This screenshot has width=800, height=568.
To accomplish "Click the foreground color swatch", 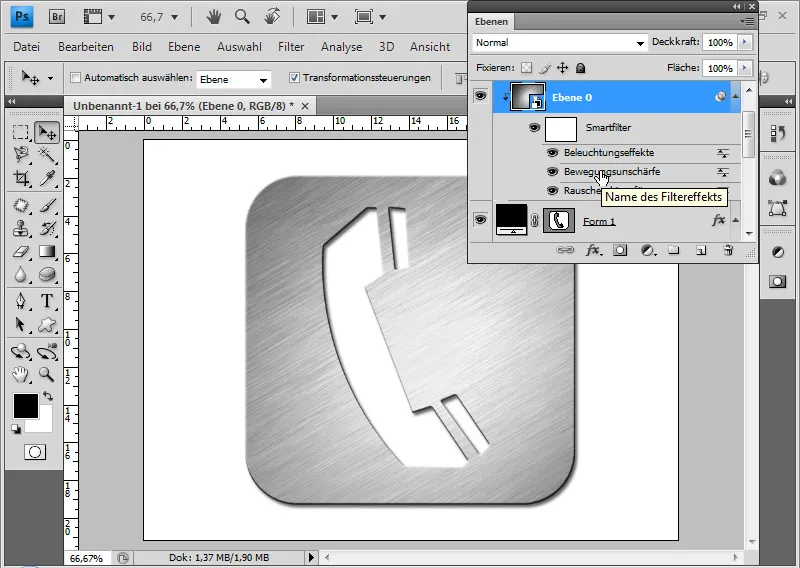I will pyautogui.click(x=26, y=406).
